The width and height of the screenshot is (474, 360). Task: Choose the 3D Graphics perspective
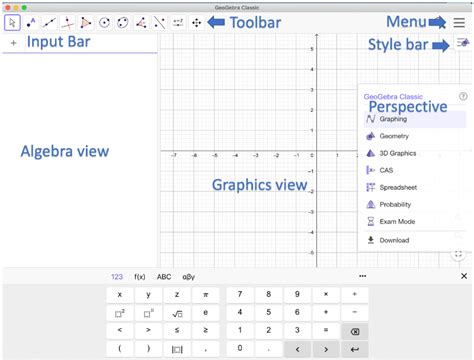[x=415, y=153]
